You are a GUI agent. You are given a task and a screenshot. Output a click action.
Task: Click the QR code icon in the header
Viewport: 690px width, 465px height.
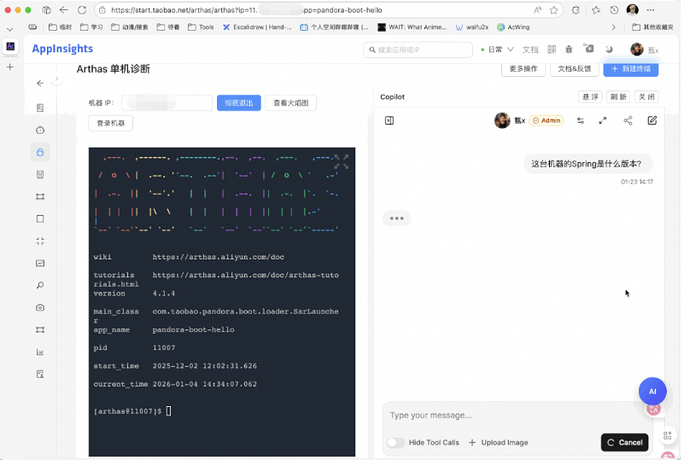pyautogui.click(x=551, y=49)
